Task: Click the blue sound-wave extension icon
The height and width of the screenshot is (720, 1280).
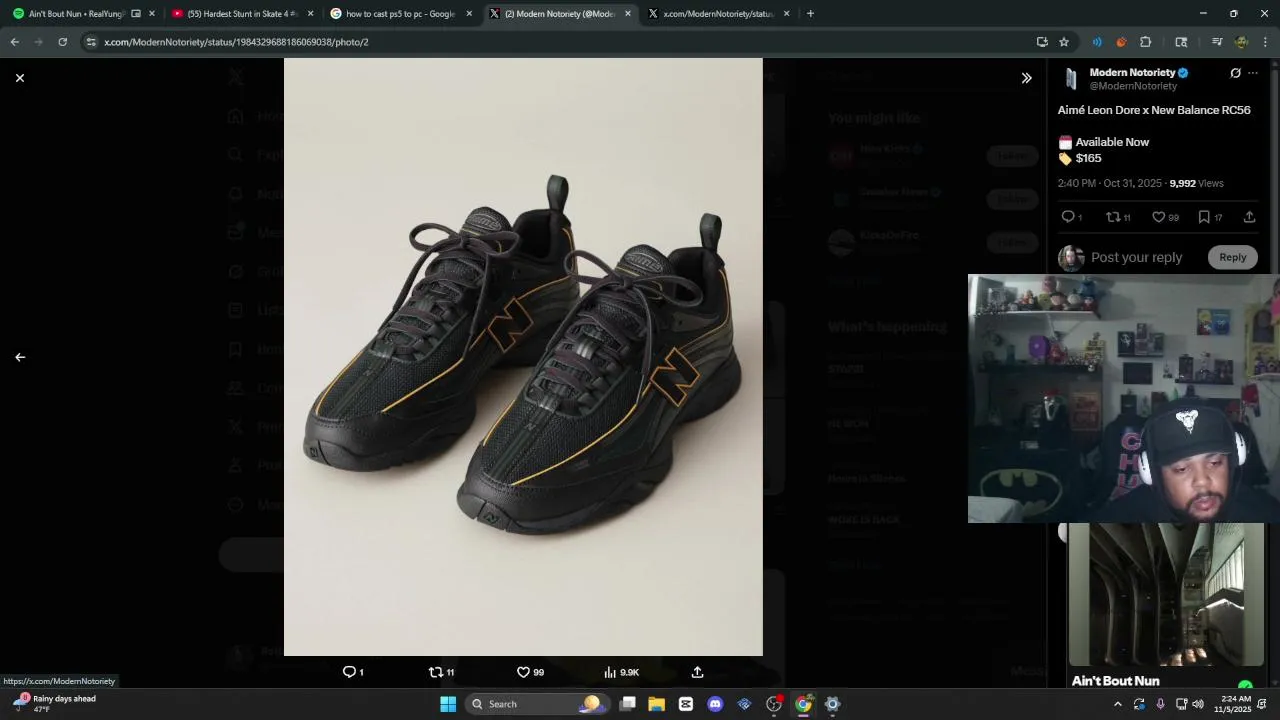Action: coord(1097,42)
